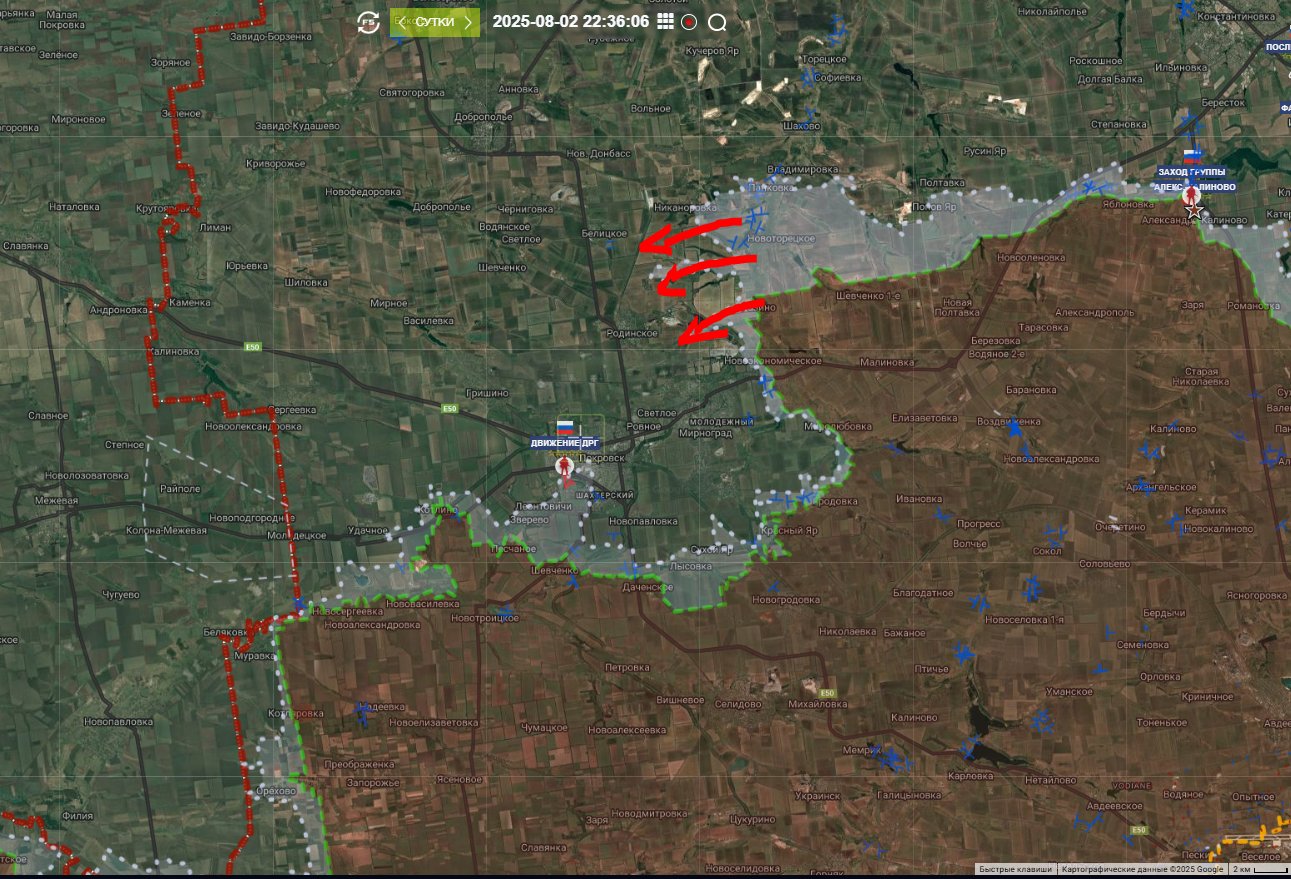Screen dimensions: 1291x879
Task: Click the Селидово town label
Action: tap(739, 704)
